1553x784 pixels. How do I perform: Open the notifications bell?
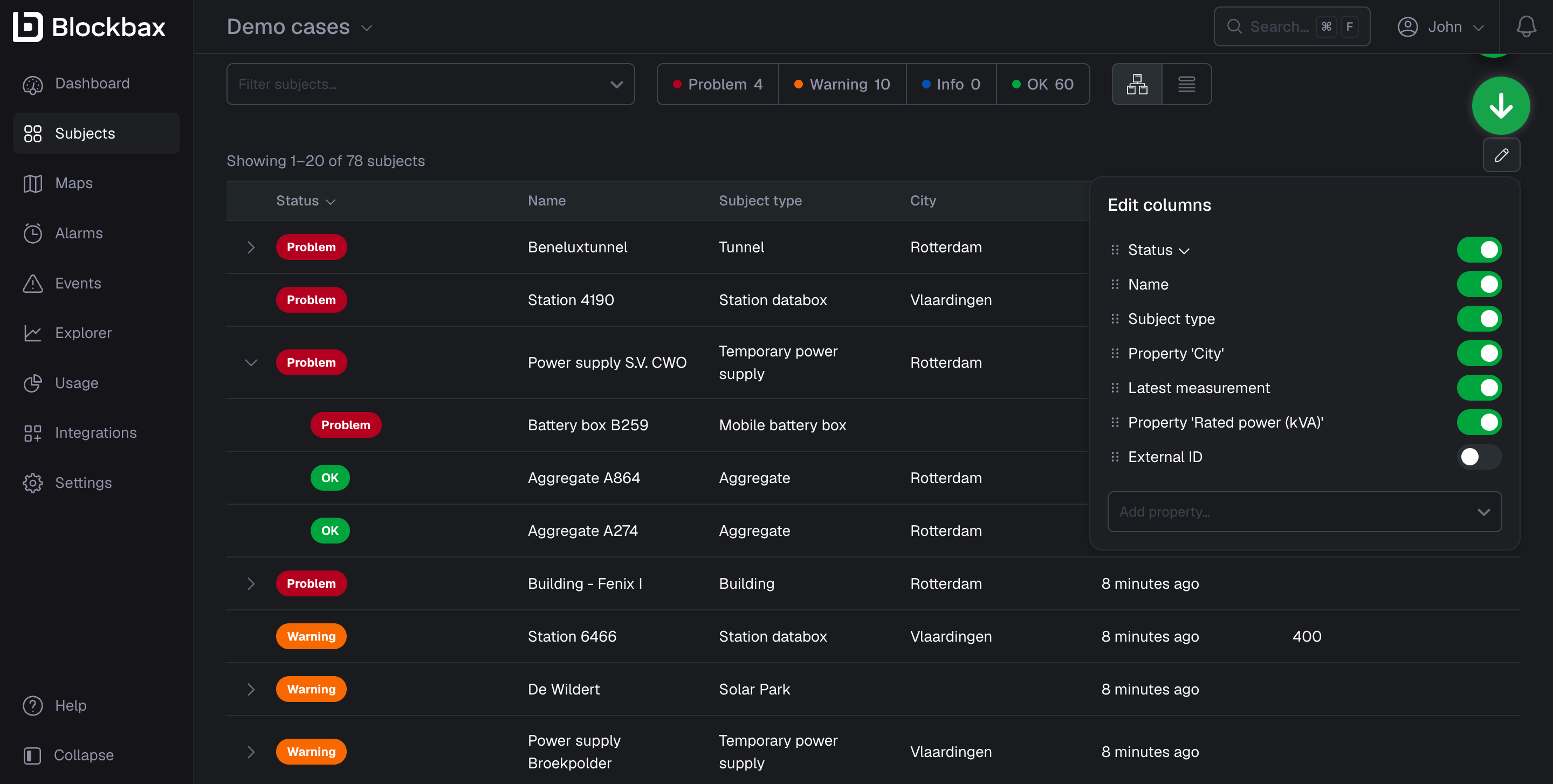tap(1526, 26)
